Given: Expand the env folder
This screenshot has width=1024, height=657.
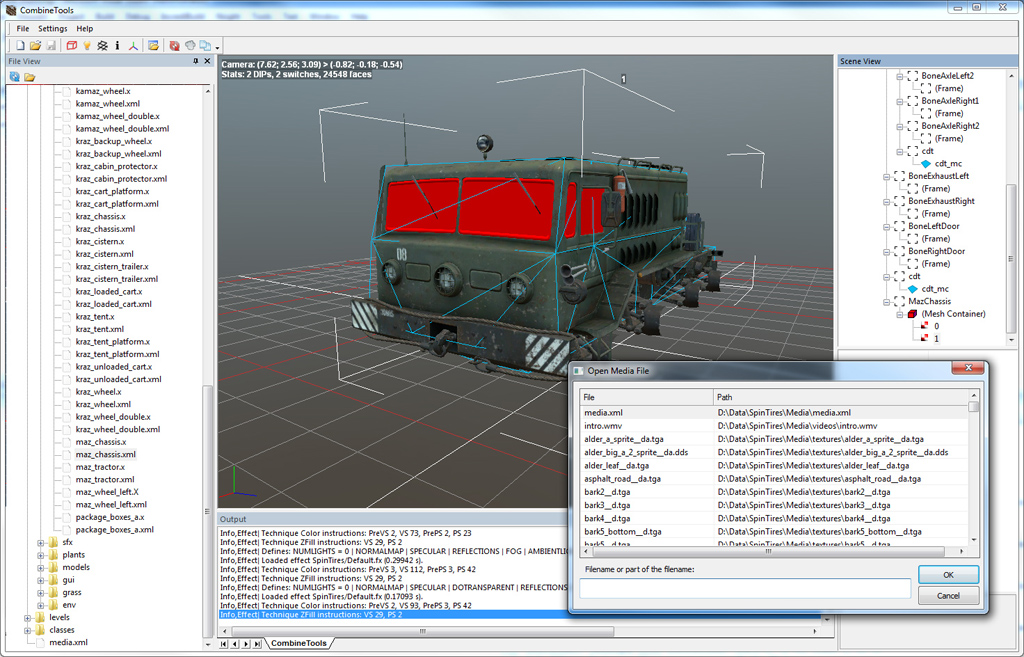Looking at the screenshot, I should click(40, 605).
